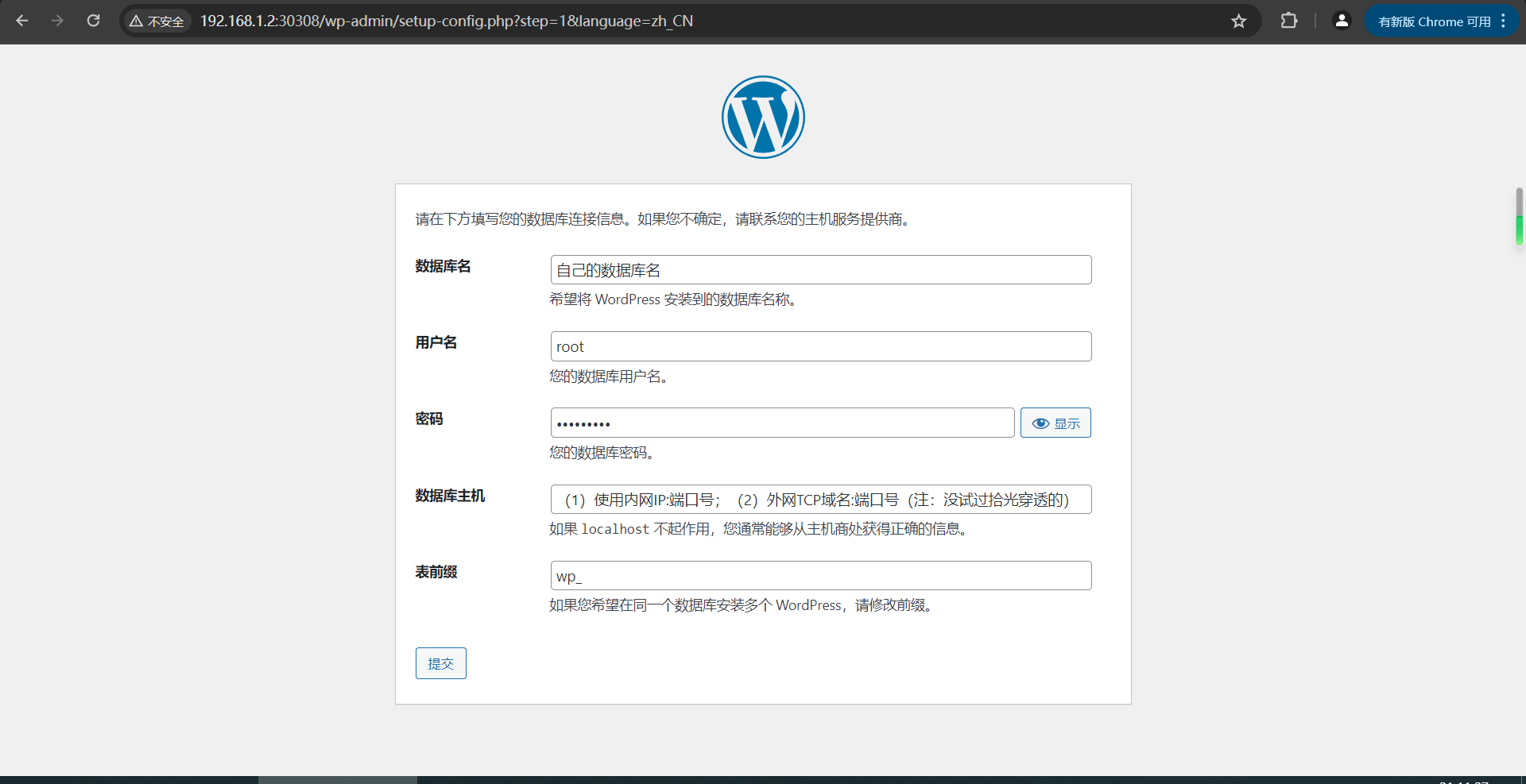Image resolution: width=1526 pixels, height=784 pixels.
Task: Click the browser forward arrow
Action: tap(57, 21)
